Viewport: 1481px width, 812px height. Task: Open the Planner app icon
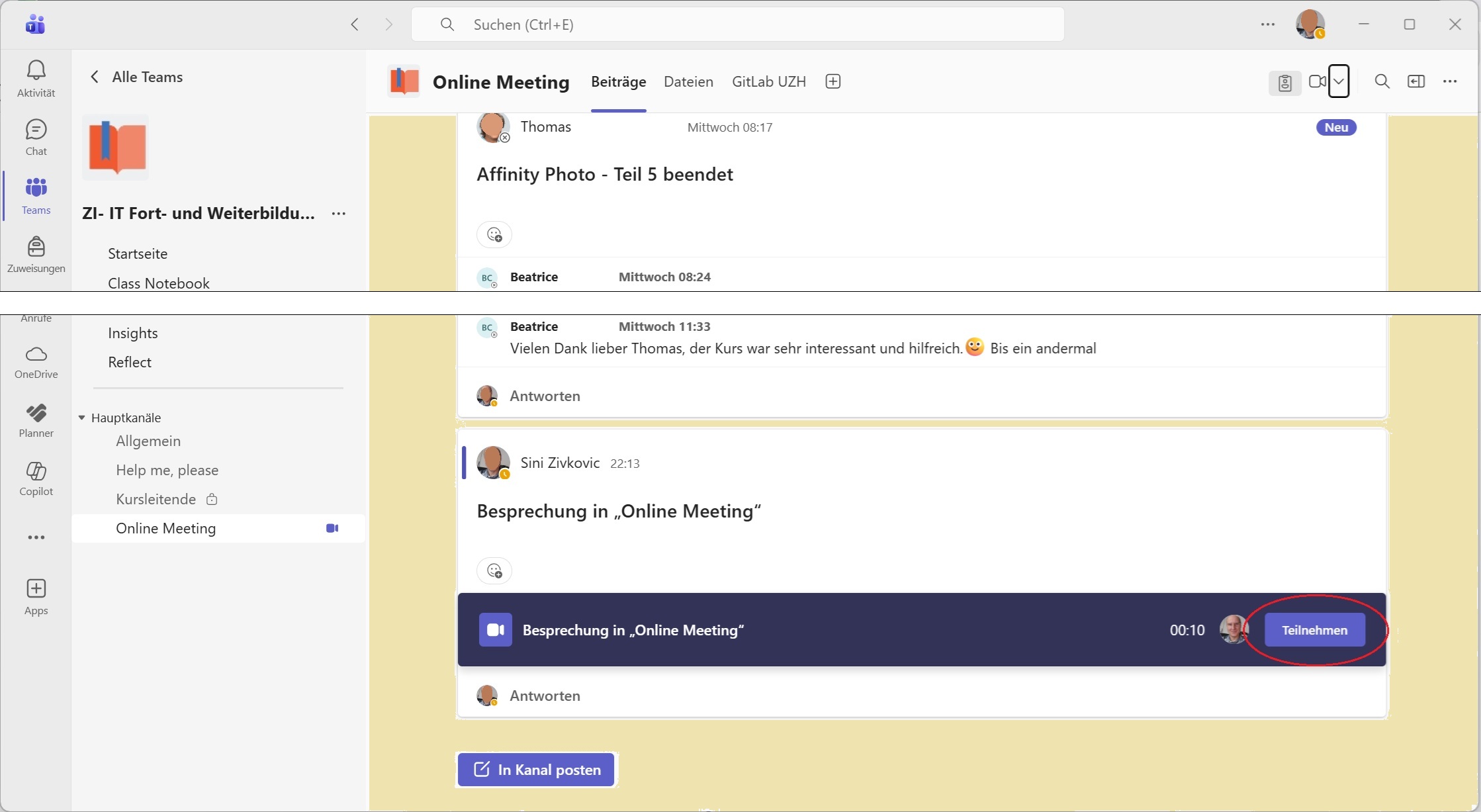(x=36, y=413)
